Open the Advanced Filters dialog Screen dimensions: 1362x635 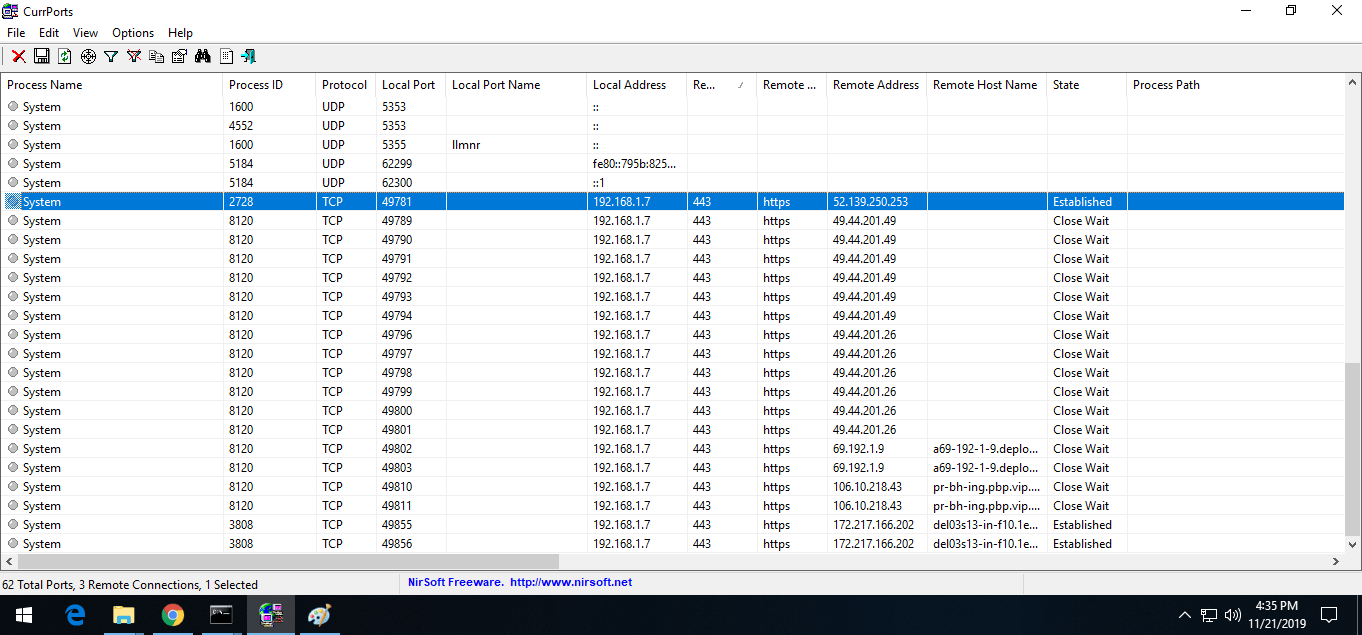pos(110,56)
